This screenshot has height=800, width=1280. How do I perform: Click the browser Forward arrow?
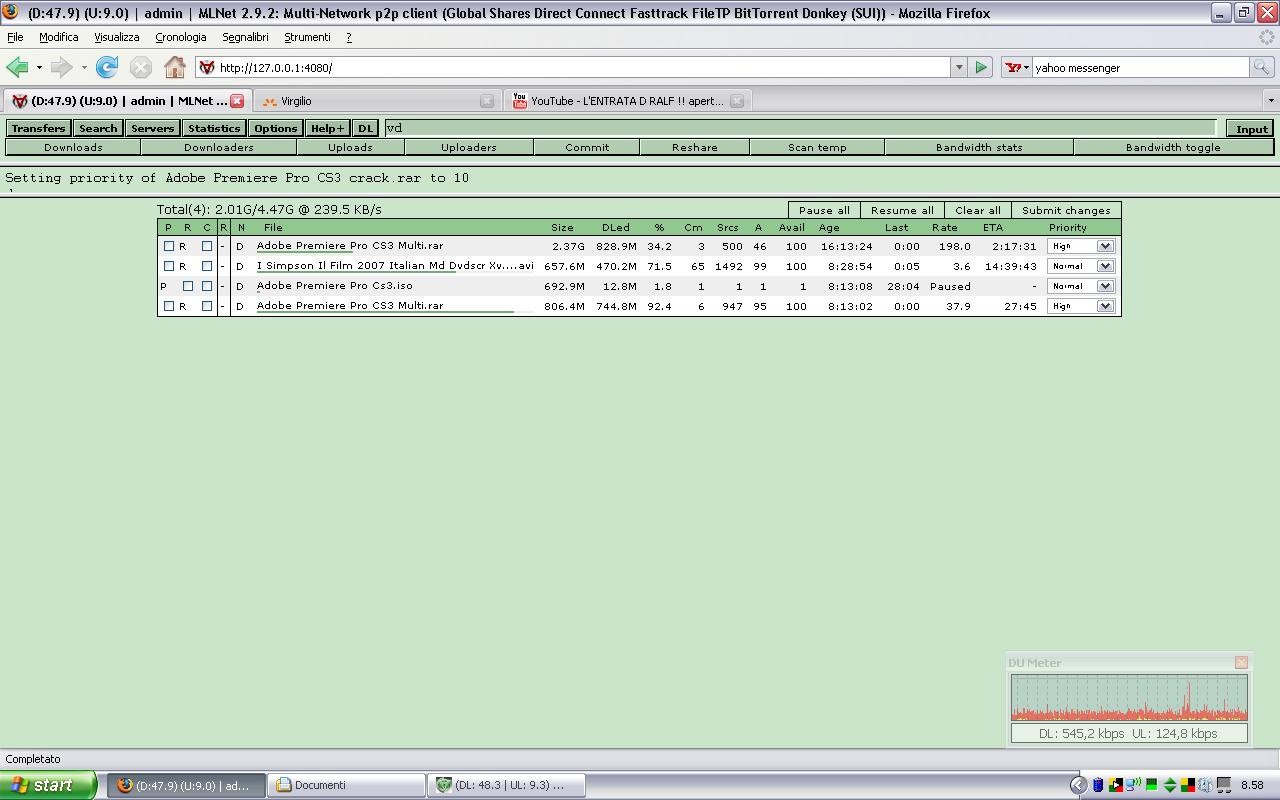61,68
